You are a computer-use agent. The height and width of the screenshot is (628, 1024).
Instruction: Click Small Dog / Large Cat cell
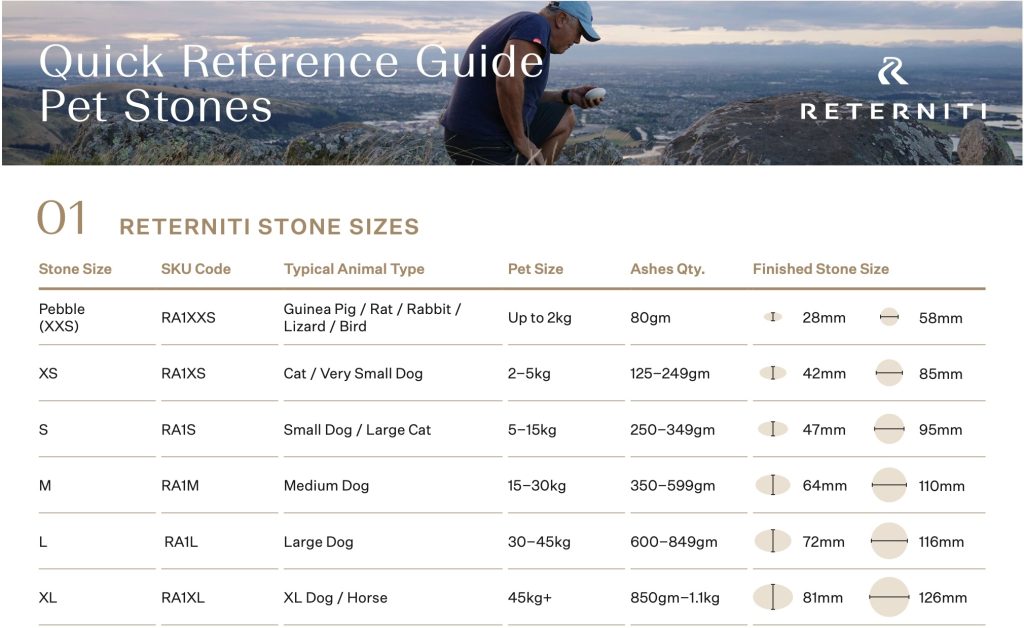[x=357, y=430]
